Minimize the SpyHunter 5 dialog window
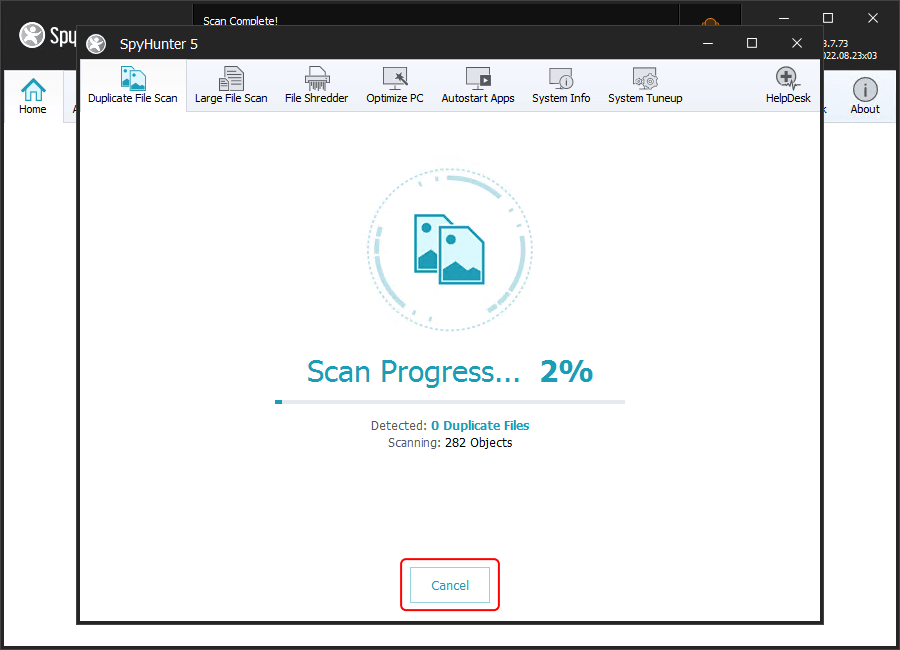The image size is (900, 650). pos(707,43)
